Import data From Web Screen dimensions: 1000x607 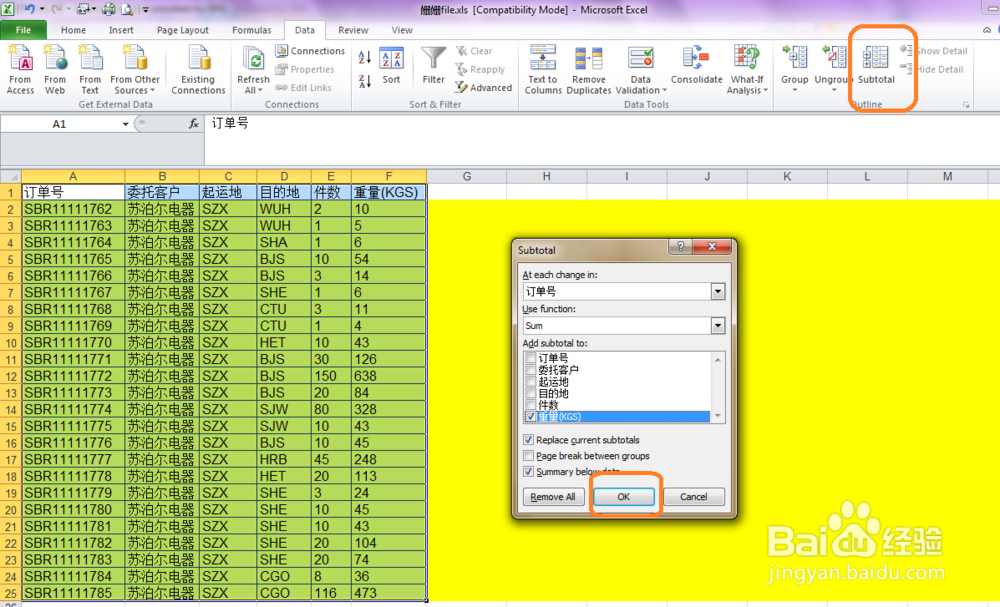pos(55,70)
